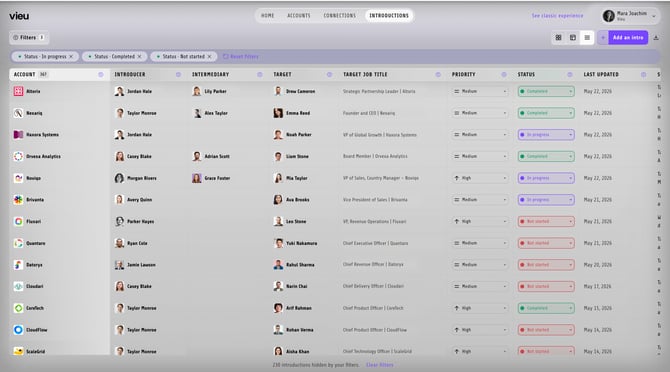Open the Completed status dropdown for Altoris
Viewport: 670px width, 372px height.
[546, 91]
